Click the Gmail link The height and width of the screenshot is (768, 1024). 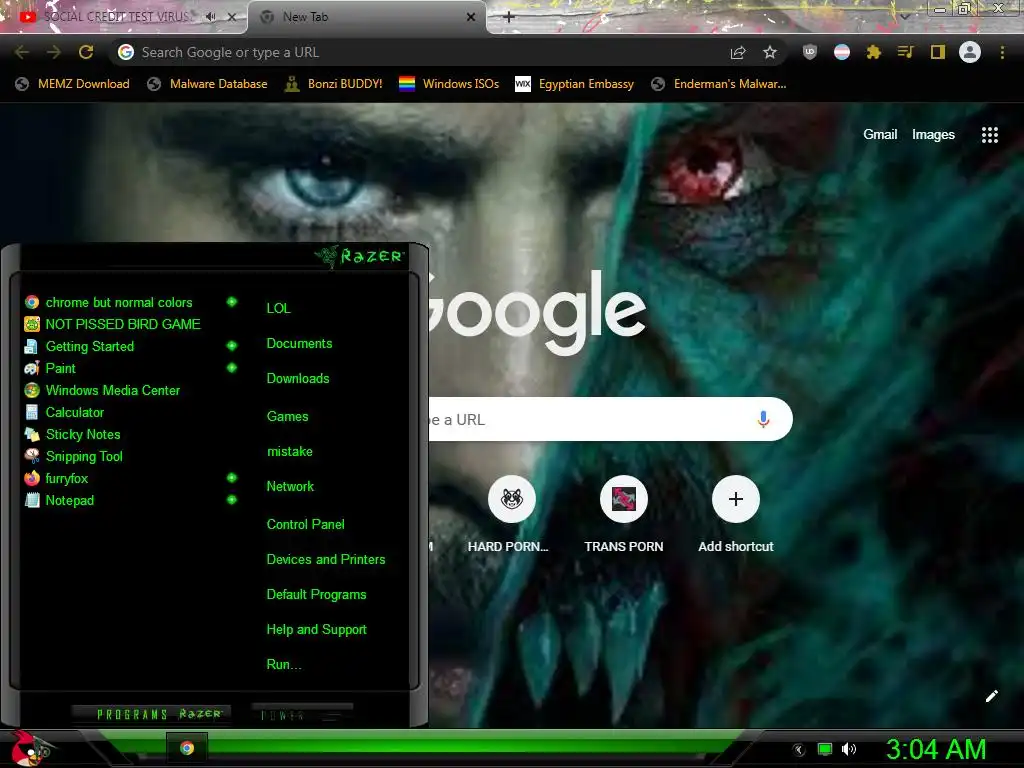point(880,135)
